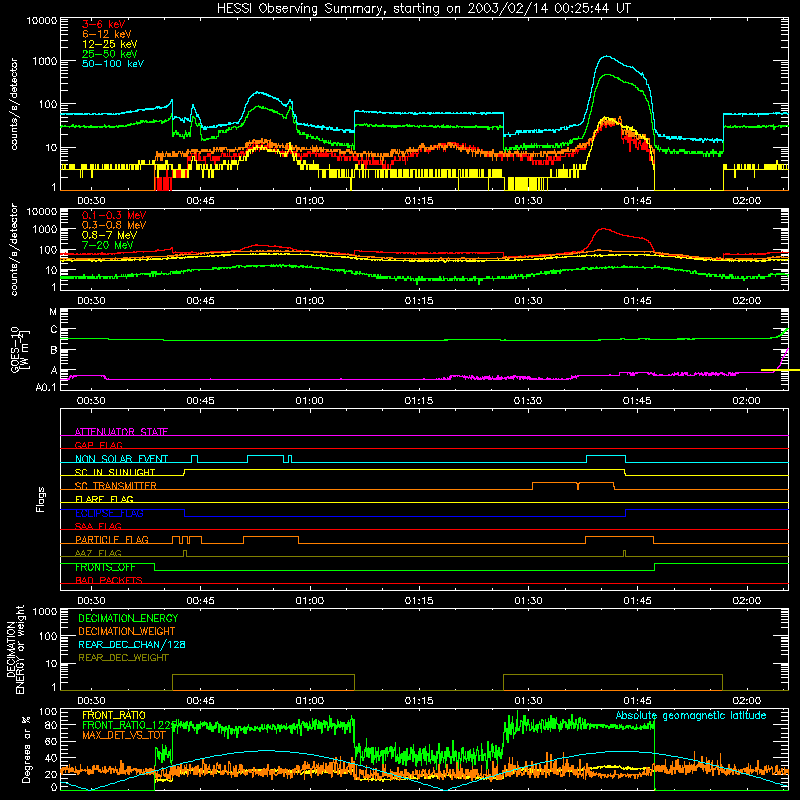Select the "50-100 keV" legend label
Image resolution: width=800 pixels, height=800 pixels.
pos(112,64)
